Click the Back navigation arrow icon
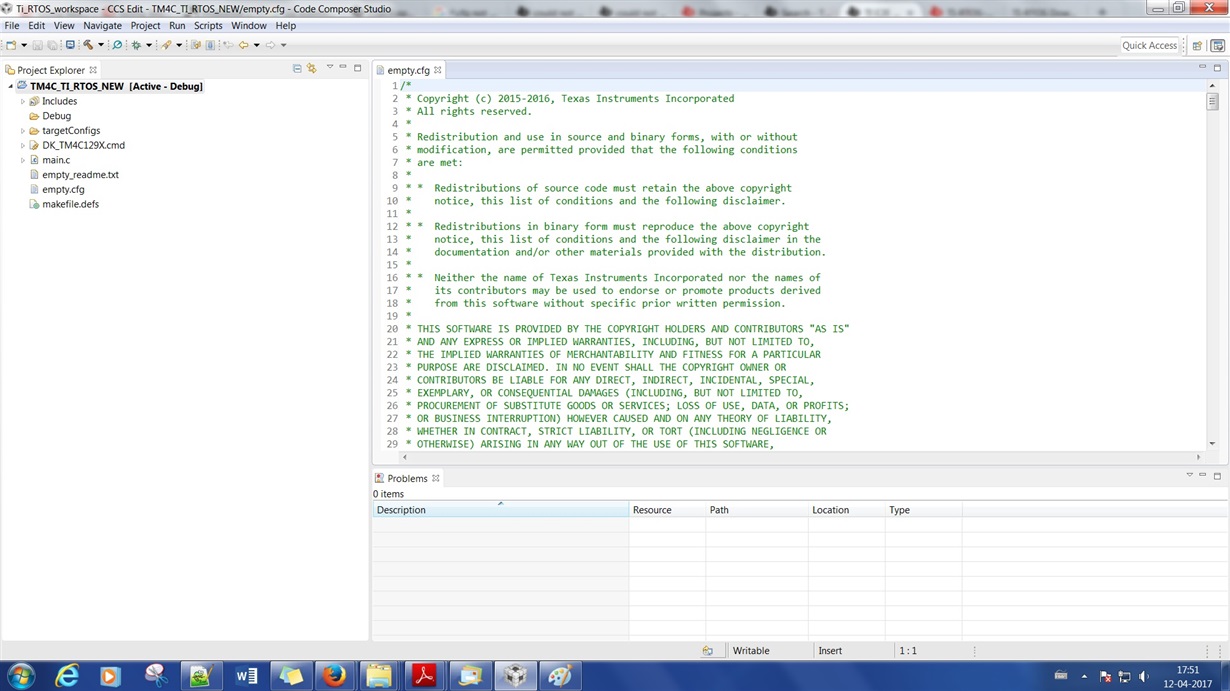 click(x=243, y=45)
